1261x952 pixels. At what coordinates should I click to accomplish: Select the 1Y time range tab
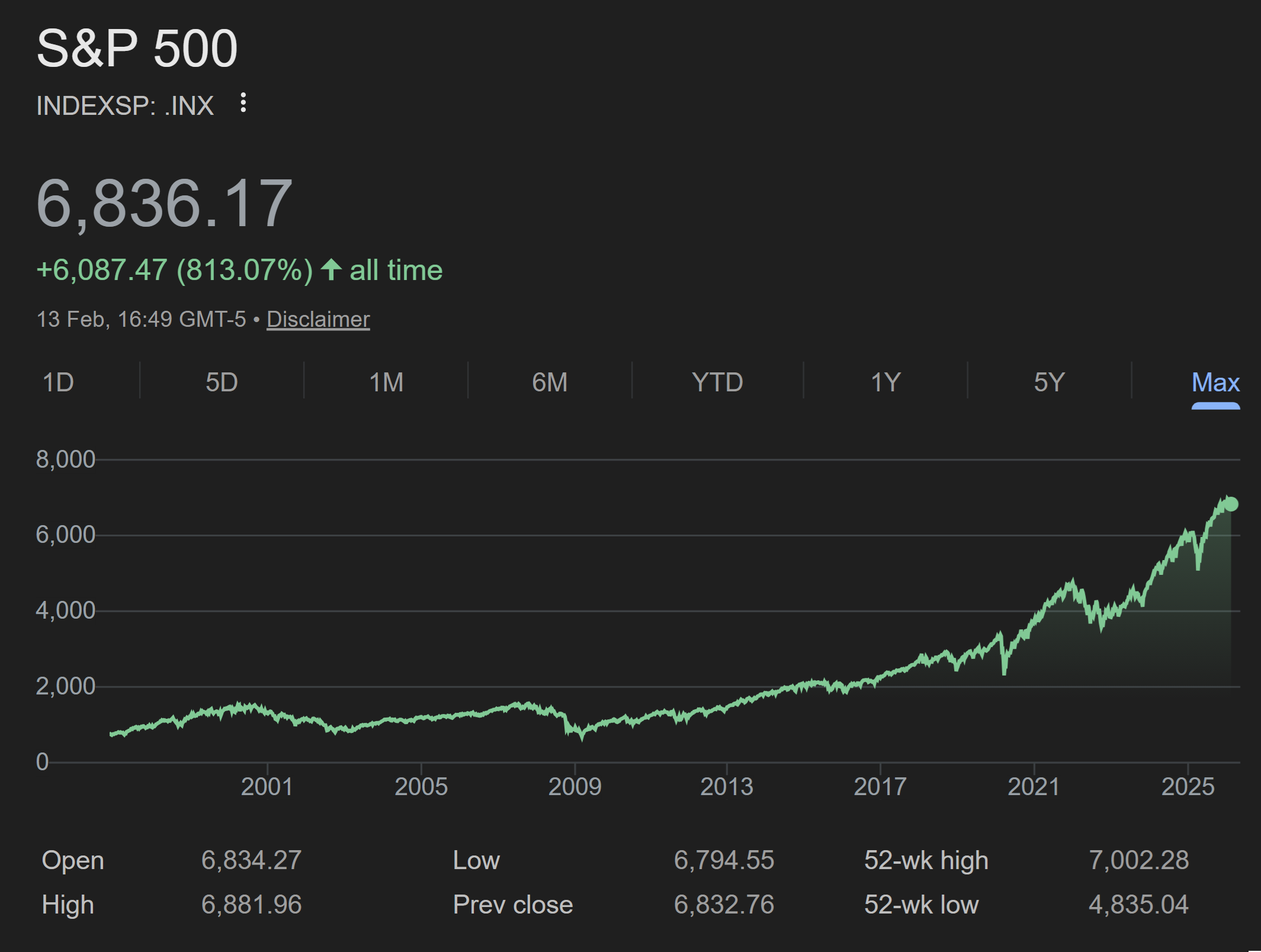[x=885, y=382]
